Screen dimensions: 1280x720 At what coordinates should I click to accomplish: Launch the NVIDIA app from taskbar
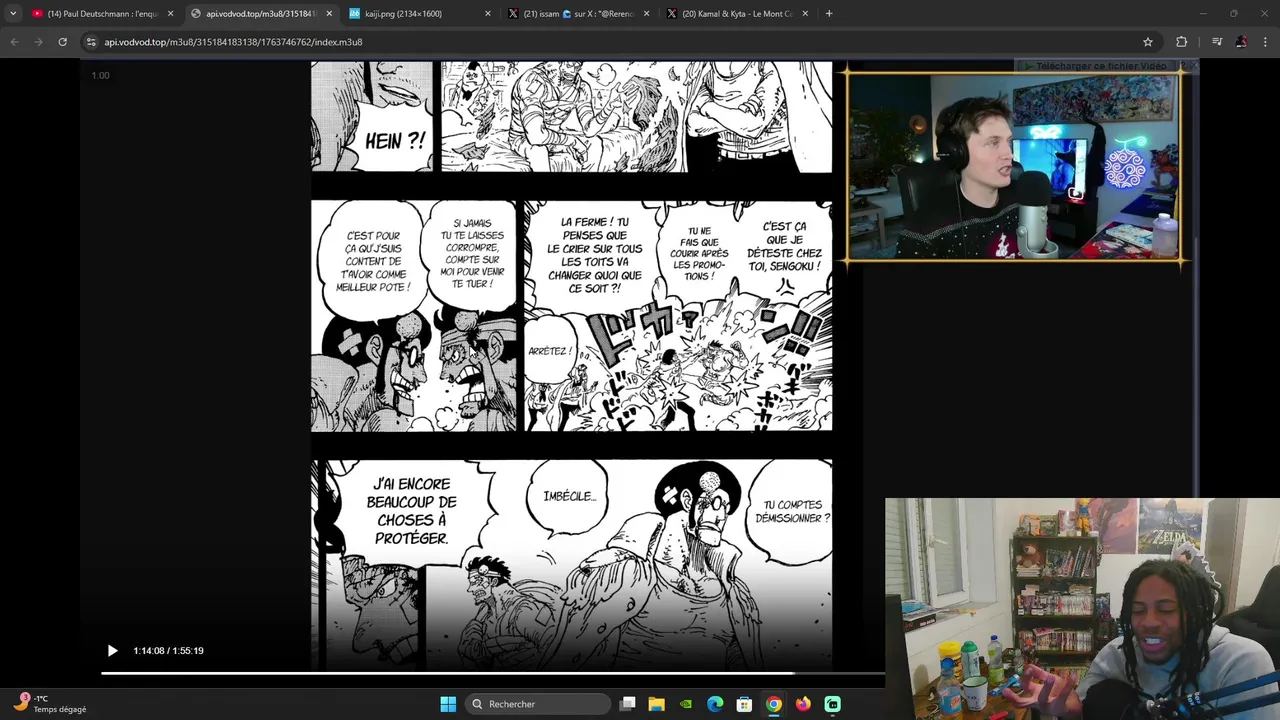click(x=686, y=704)
